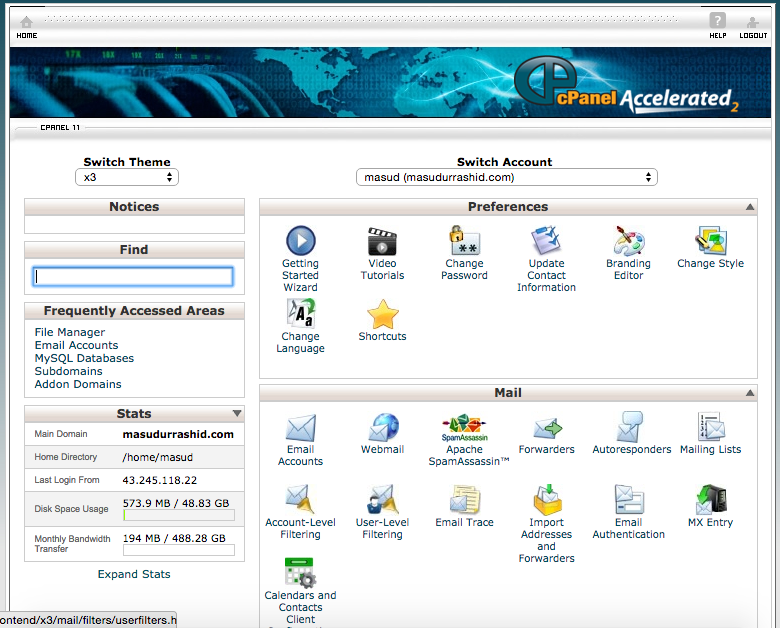This screenshot has width=780, height=628.
Task: Open Video Tutorials icon
Action: click(382, 241)
